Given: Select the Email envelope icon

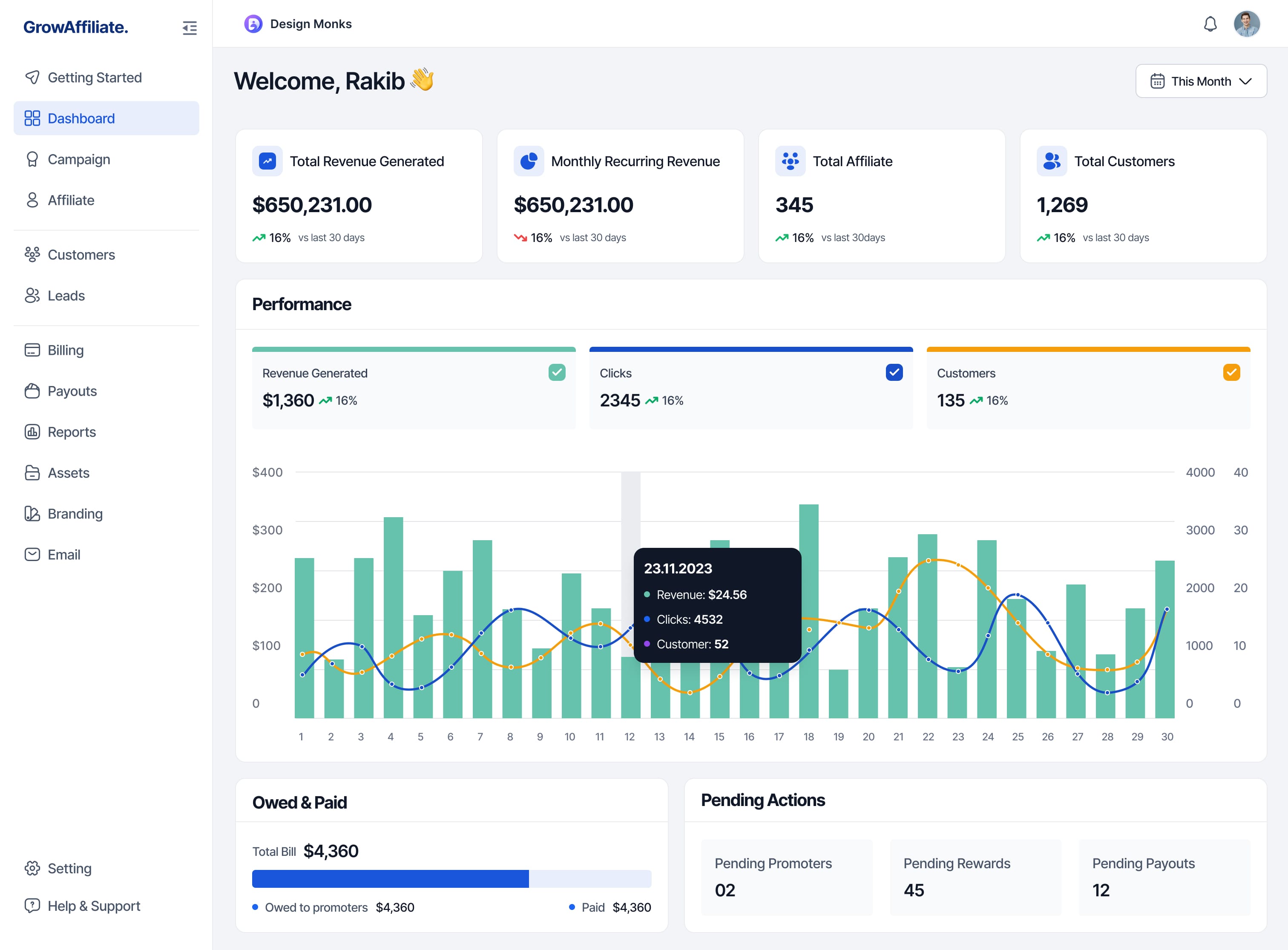Looking at the screenshot, I should [32, 554].
